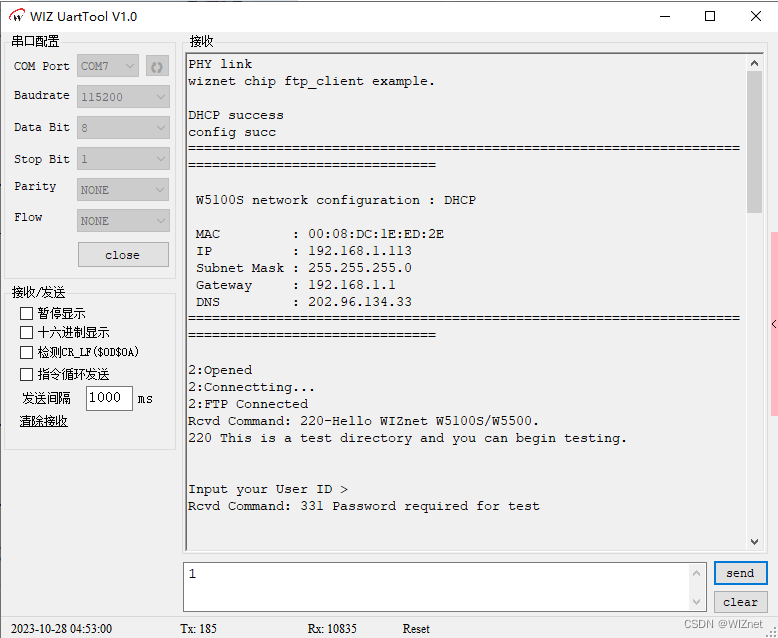778x638 pixels.
Task: Click the send button
Action: point(740,573)
